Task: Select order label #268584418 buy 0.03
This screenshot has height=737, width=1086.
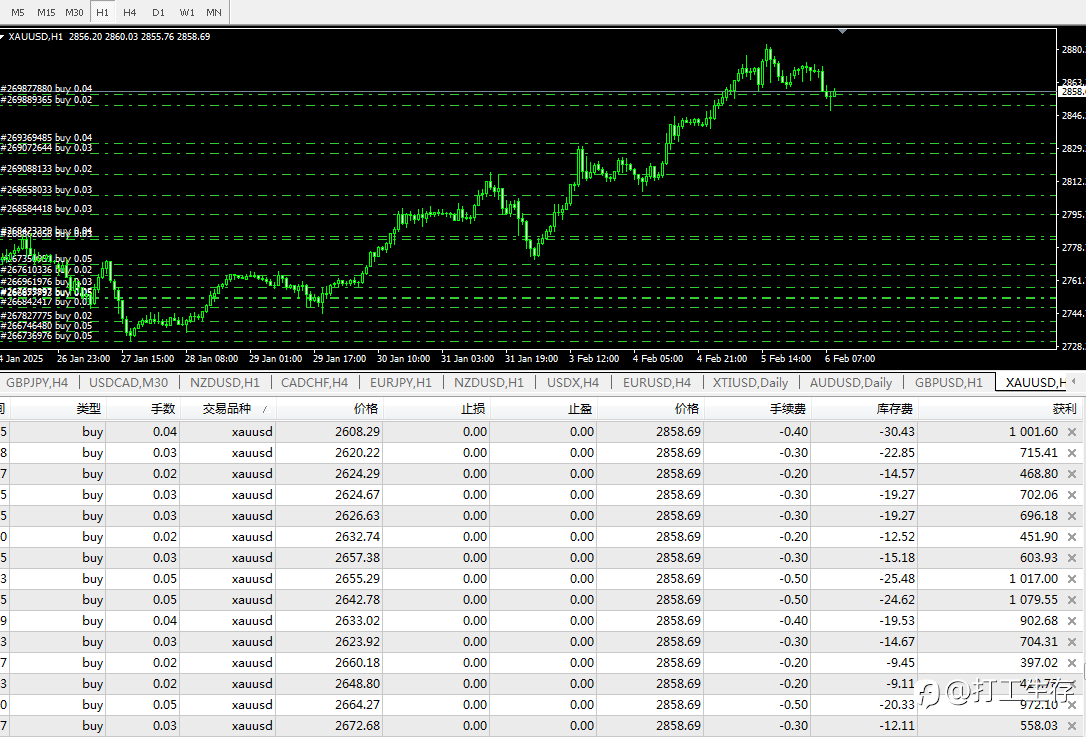Action: point(46,208)
